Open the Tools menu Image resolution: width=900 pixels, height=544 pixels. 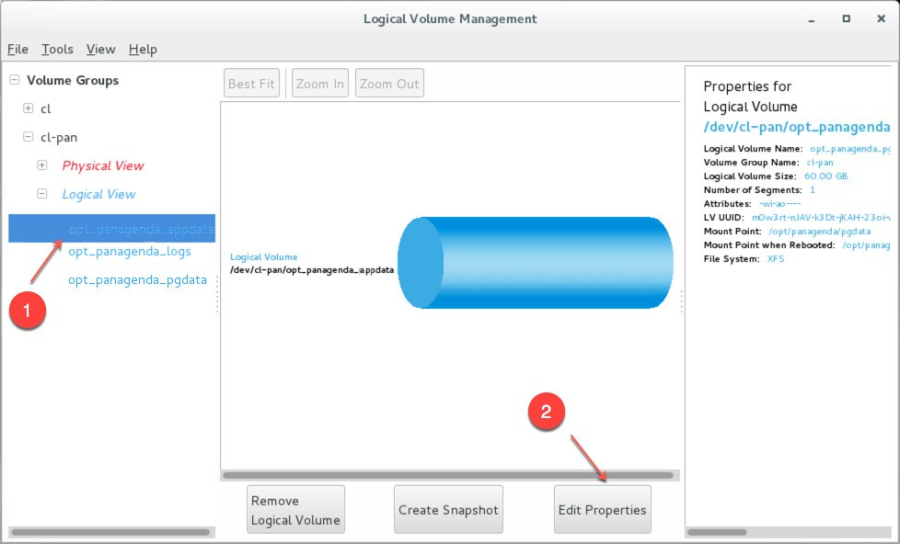[x=57, y=49]
